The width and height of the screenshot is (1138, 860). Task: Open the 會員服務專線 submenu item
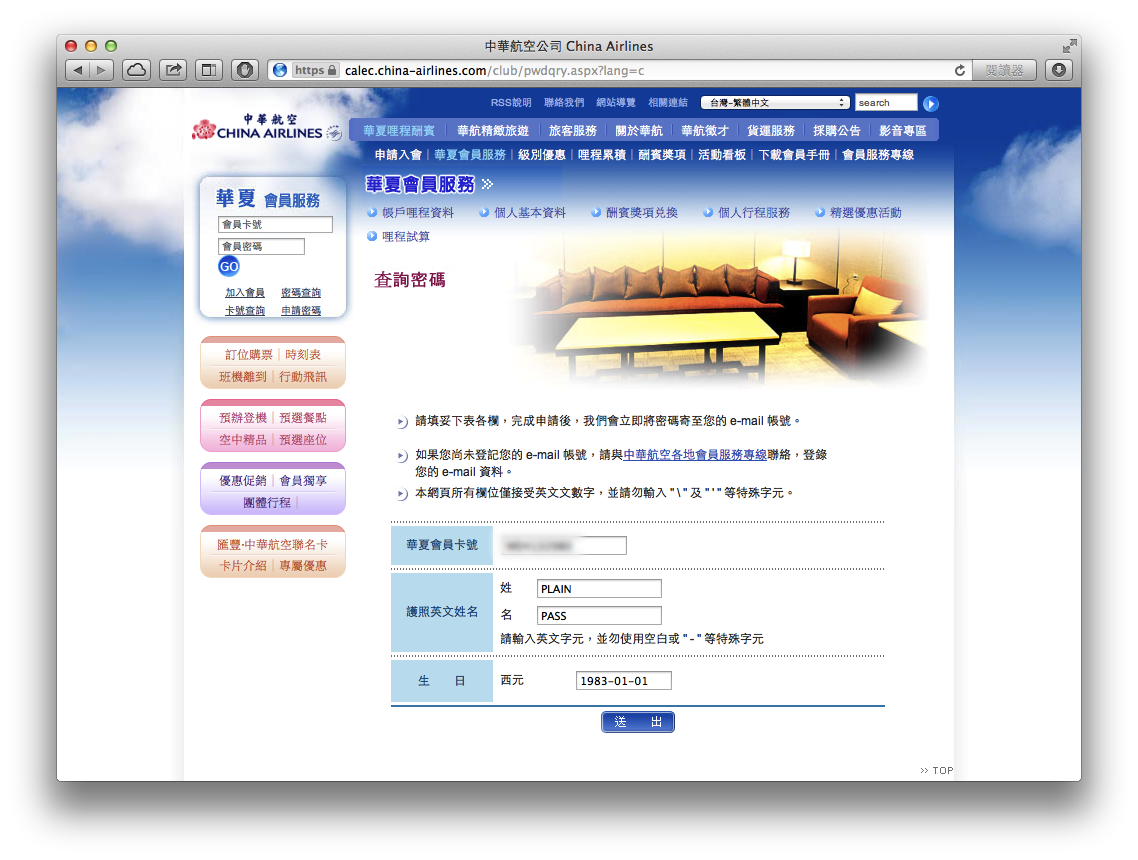point(877,155)
